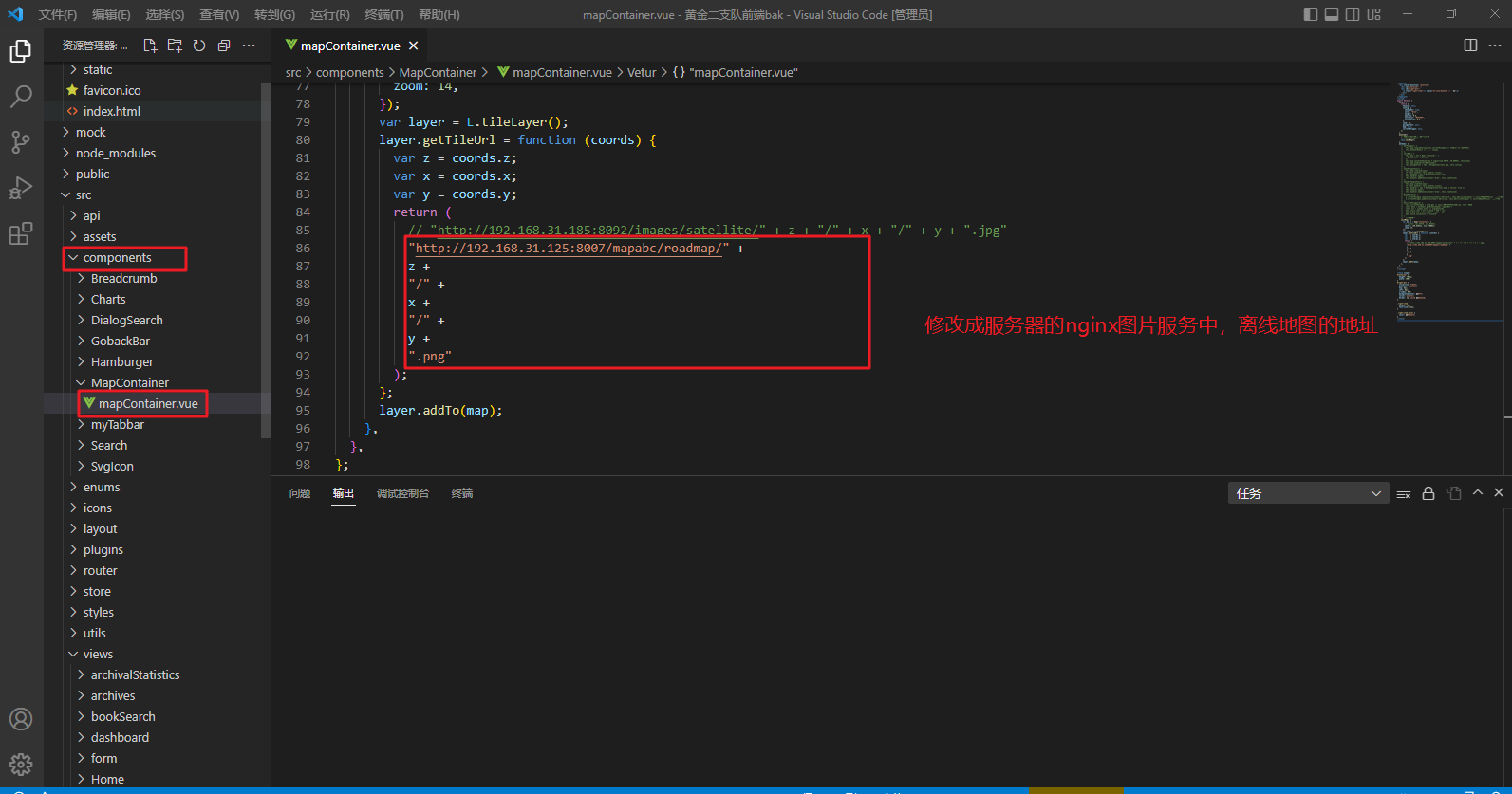Click the New File icon in explorer header

[x=150, y=46]
